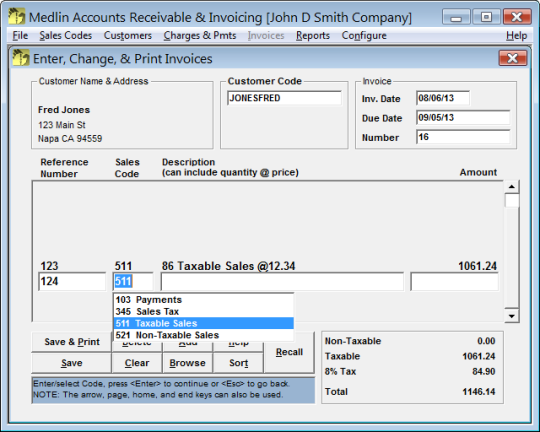Click the 8% Tax value 84.90
Image resolution: width=540 pixels, height=432 pixels.
point(484,371)
